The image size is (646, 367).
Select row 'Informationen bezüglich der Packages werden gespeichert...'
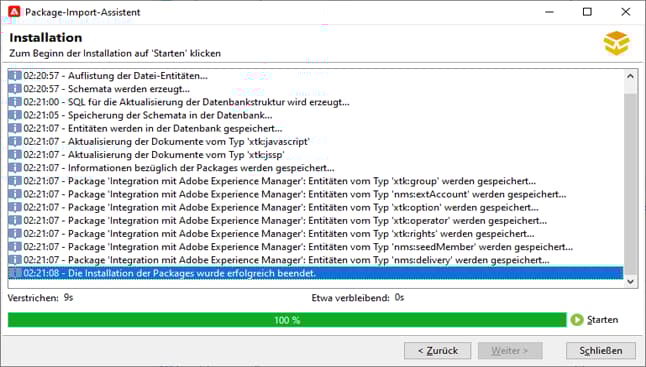[316, 168]
